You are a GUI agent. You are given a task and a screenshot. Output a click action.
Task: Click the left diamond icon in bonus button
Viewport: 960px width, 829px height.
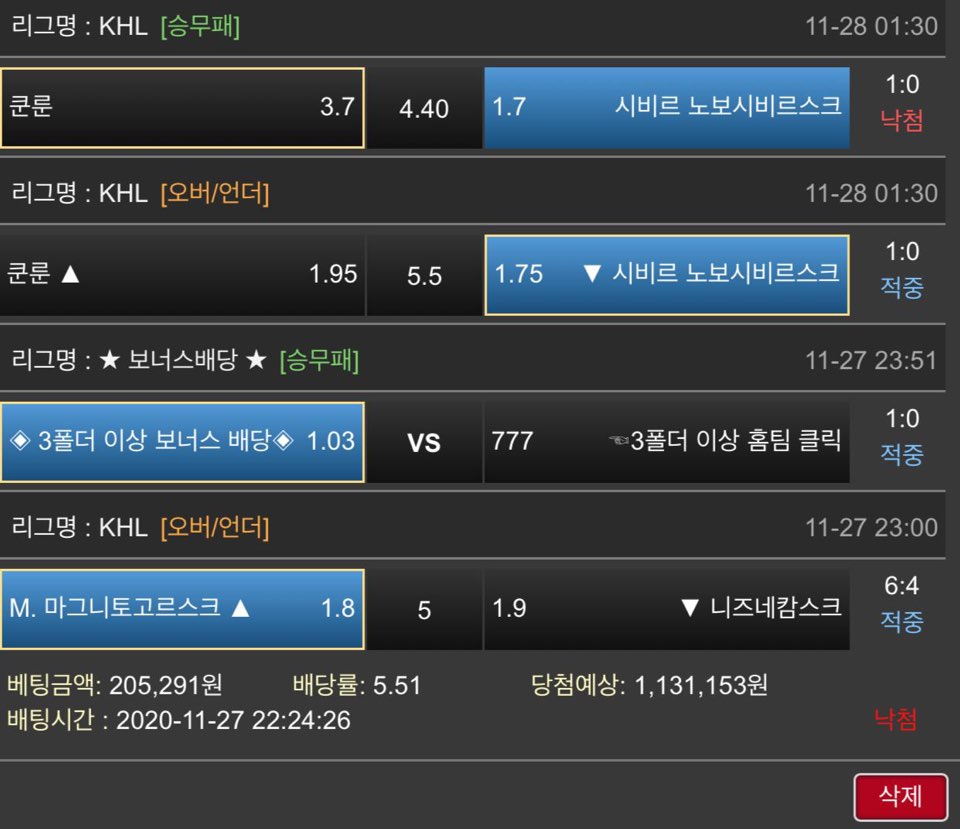(20, 440)
